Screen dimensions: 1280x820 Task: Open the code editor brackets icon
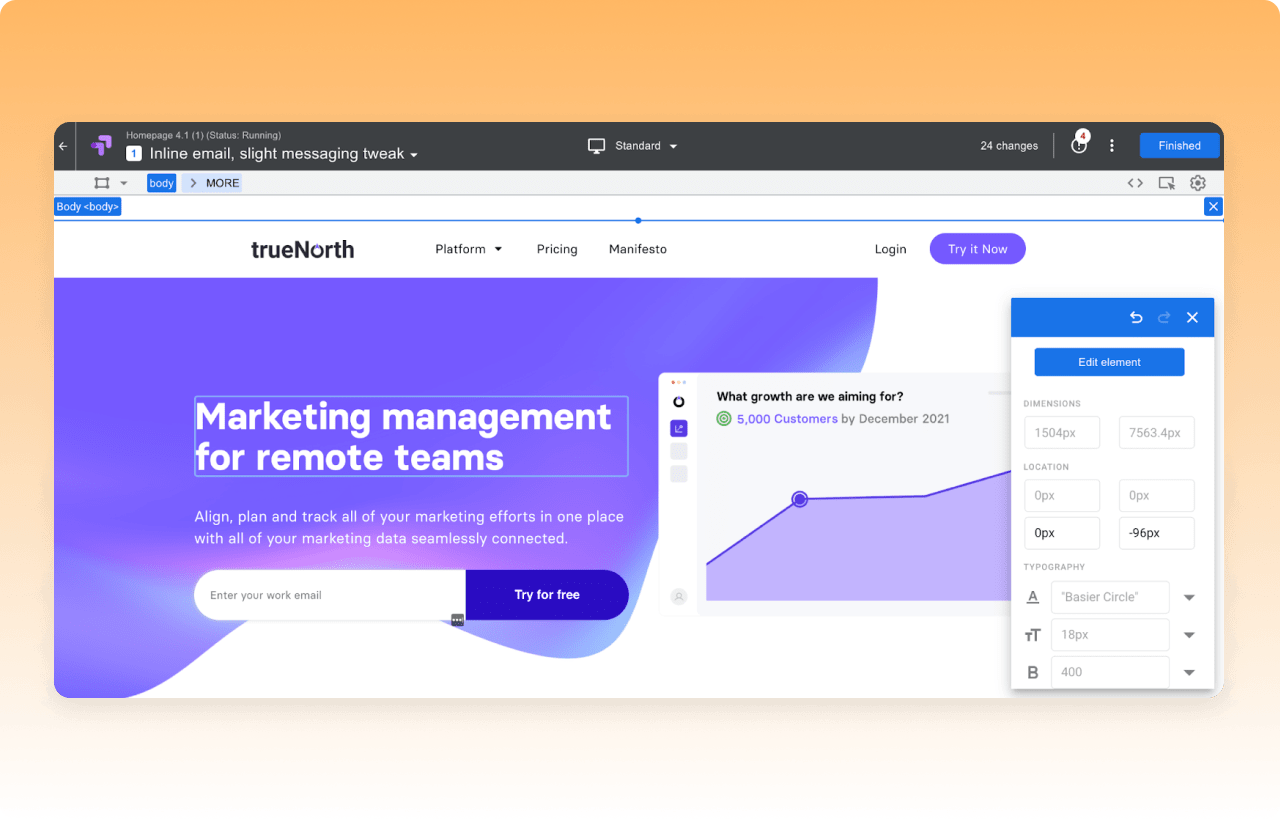tap(1135, 183)
